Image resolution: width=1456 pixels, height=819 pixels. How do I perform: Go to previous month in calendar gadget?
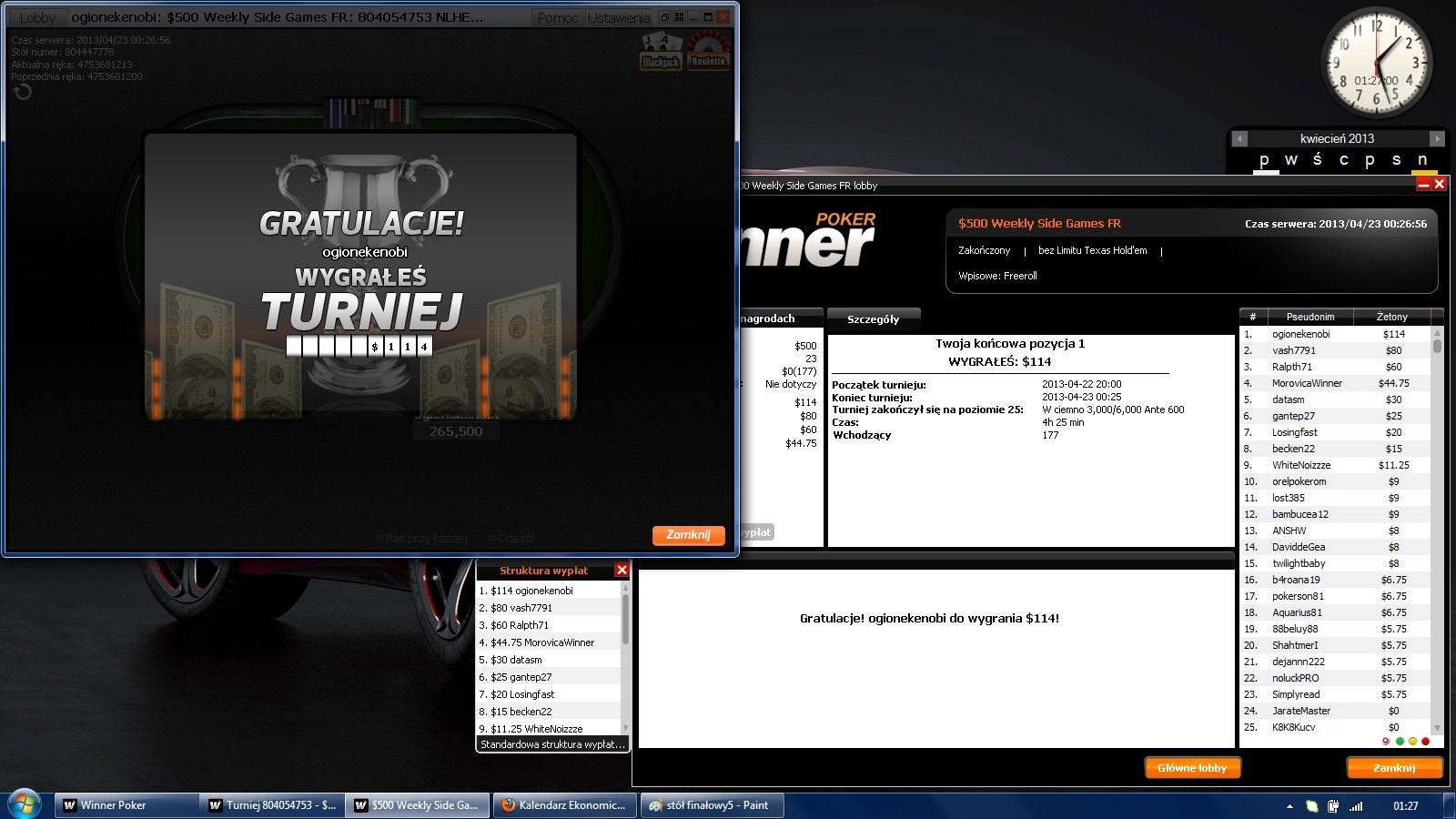coord(1239,138)
